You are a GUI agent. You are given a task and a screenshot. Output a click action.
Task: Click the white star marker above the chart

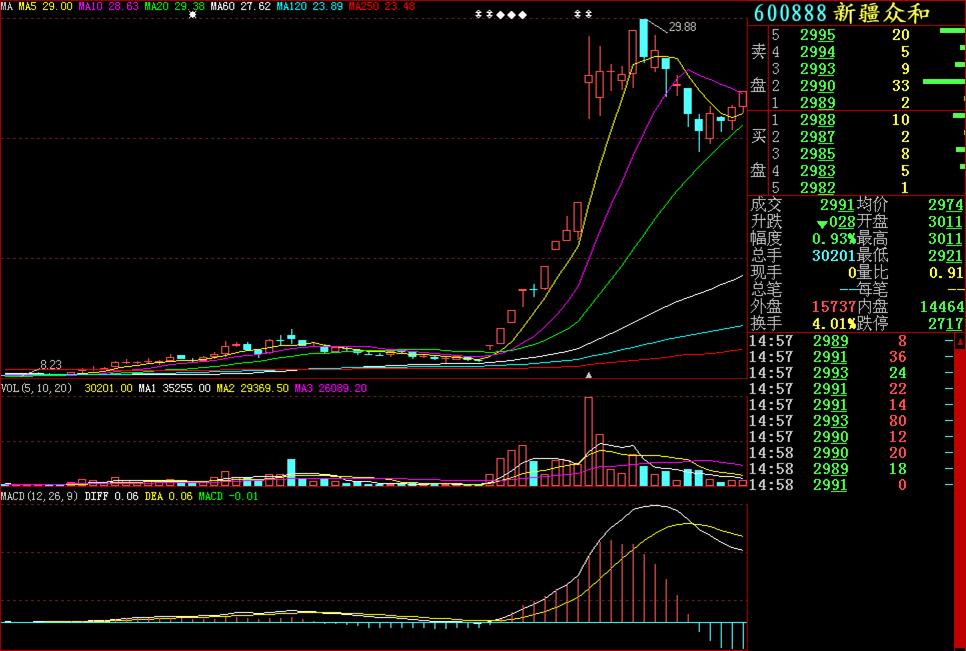point(193,15)
